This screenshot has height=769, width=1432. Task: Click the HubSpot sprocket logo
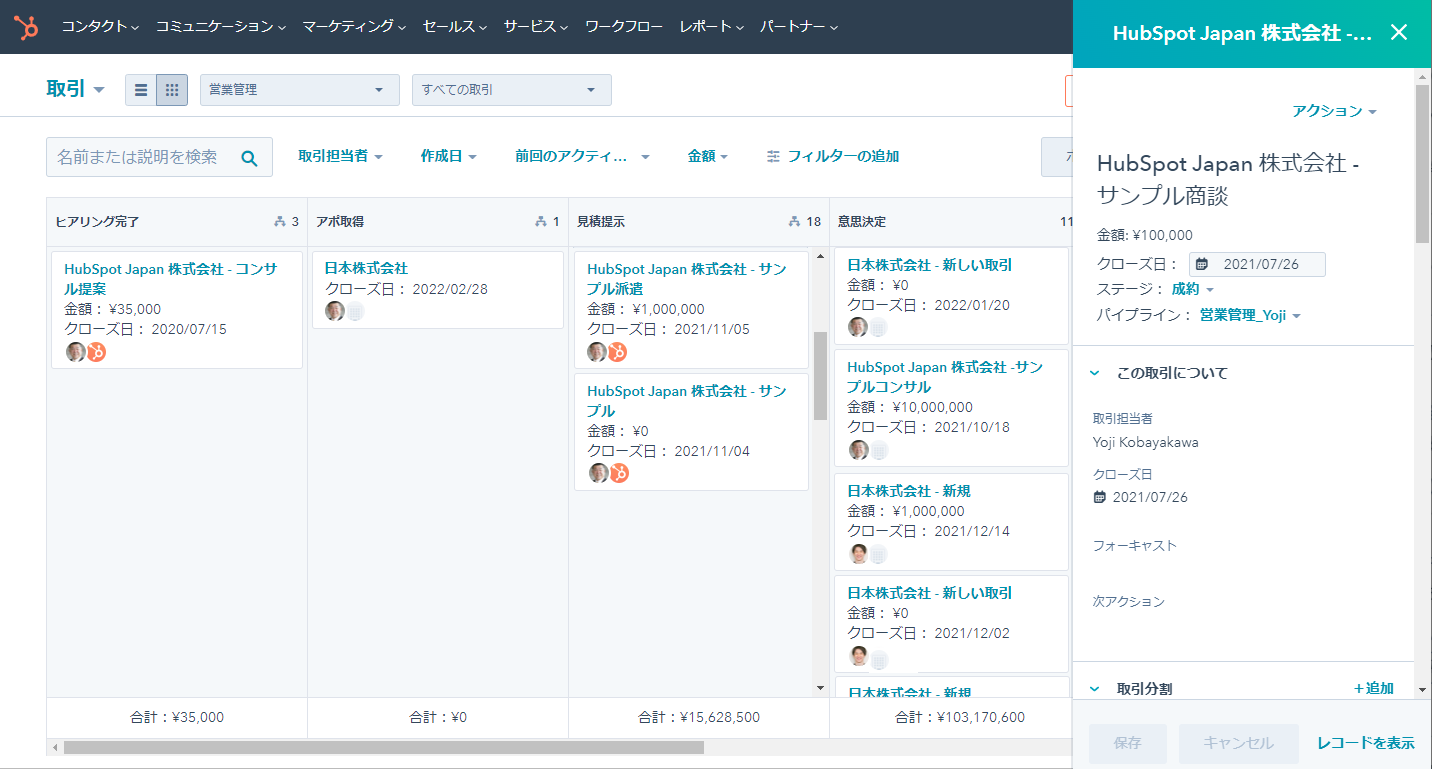click(x=26, y=27)
